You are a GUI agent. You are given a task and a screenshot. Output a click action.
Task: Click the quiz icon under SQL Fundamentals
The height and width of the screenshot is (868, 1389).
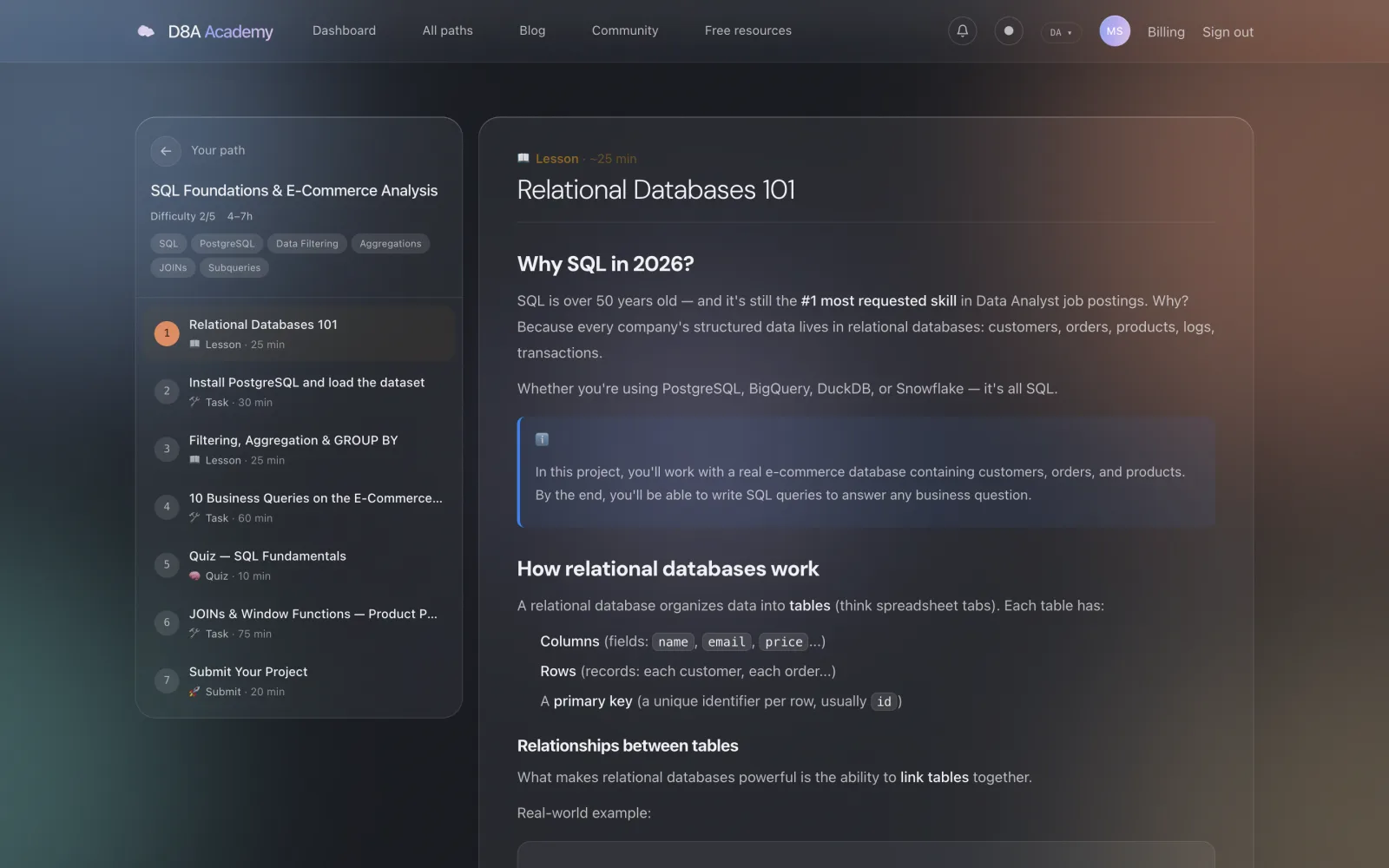pyautogui.click(x=194, y=575)
